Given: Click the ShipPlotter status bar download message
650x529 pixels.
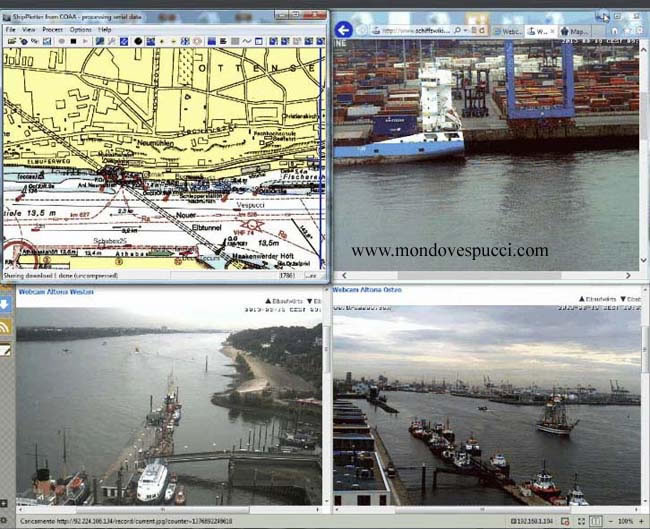Looking at the screenshot, I should [x=61, y=275].
